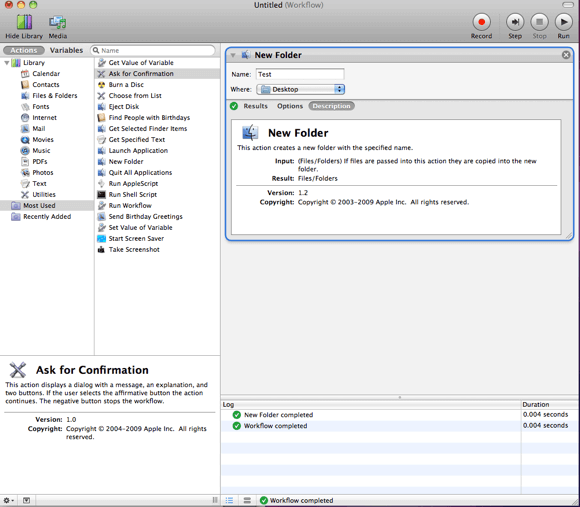
Task: Click the Step toolbar button
Action: (x=515, y=22)
